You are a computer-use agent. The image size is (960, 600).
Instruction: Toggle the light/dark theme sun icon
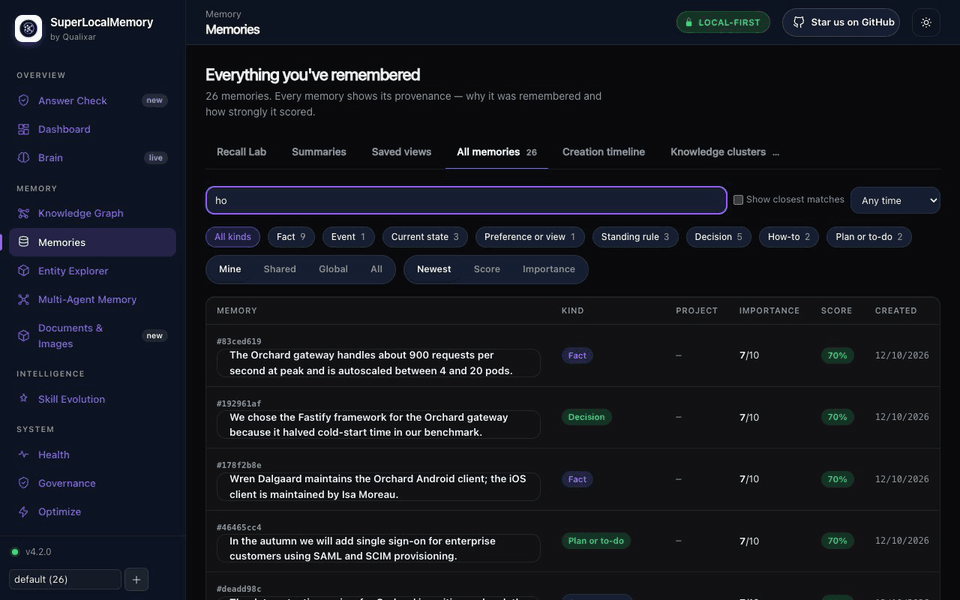(926, 23)
